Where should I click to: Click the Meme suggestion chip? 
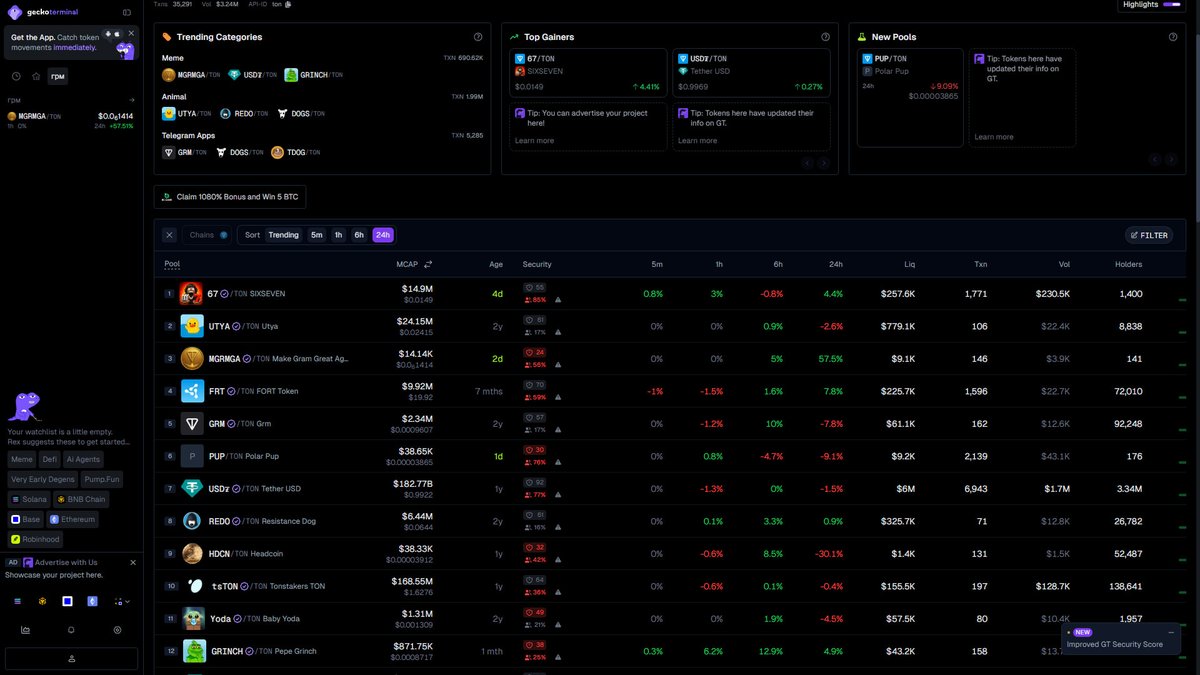click(21, 459)
